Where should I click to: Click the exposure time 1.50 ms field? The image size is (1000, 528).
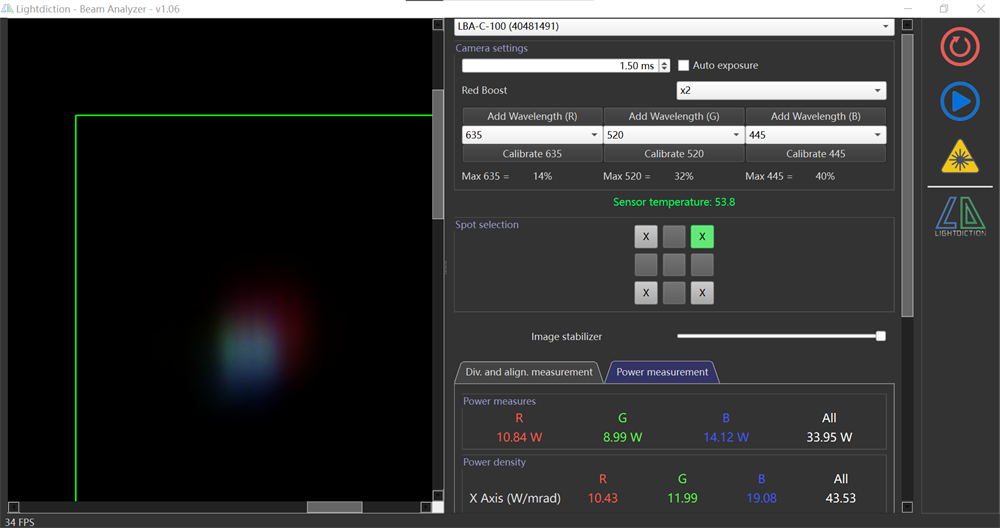point(560,66)
